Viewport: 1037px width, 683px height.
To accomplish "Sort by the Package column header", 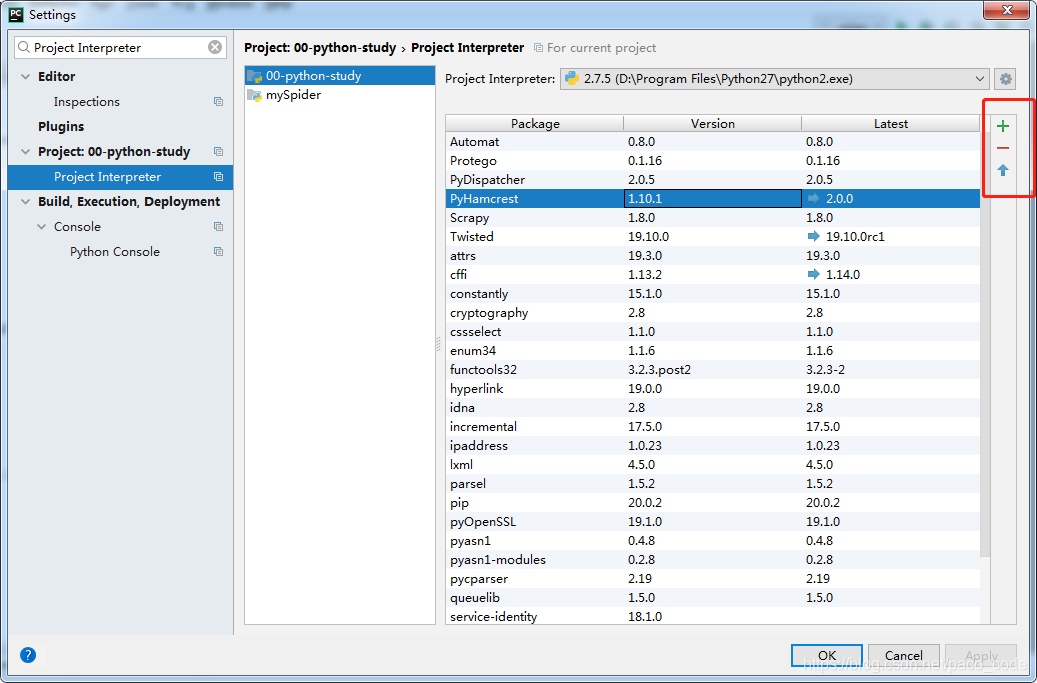I will coord(534,124).
